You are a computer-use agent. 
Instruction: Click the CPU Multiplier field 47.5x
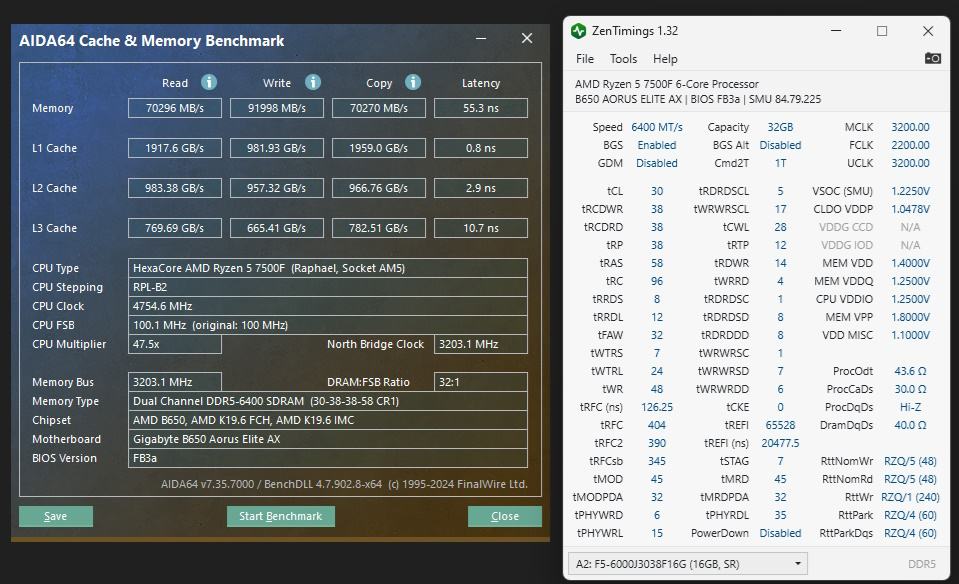[x=175, y=344]
